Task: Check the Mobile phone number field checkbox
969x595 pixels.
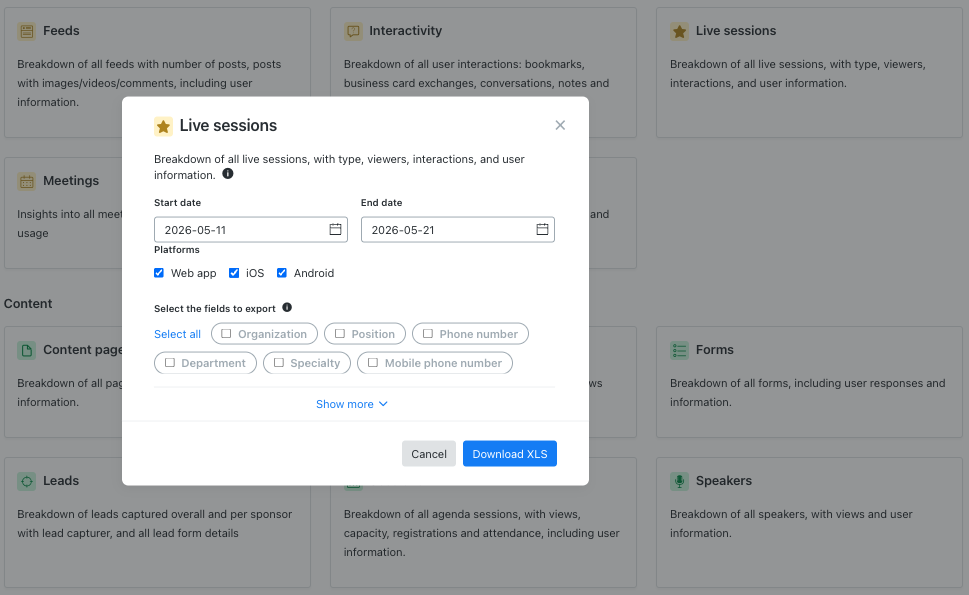Action: 373,363
